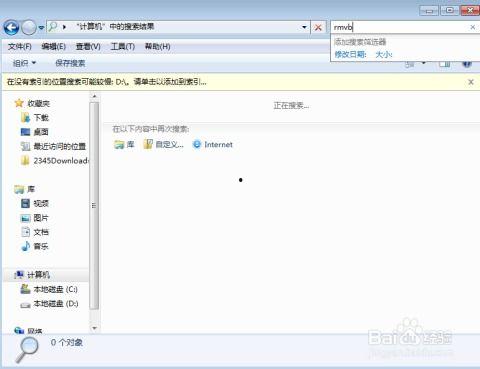This screenshot has width=480, height=369.
Task: Open the 编辑(E) menu
Action: (53, 47)
